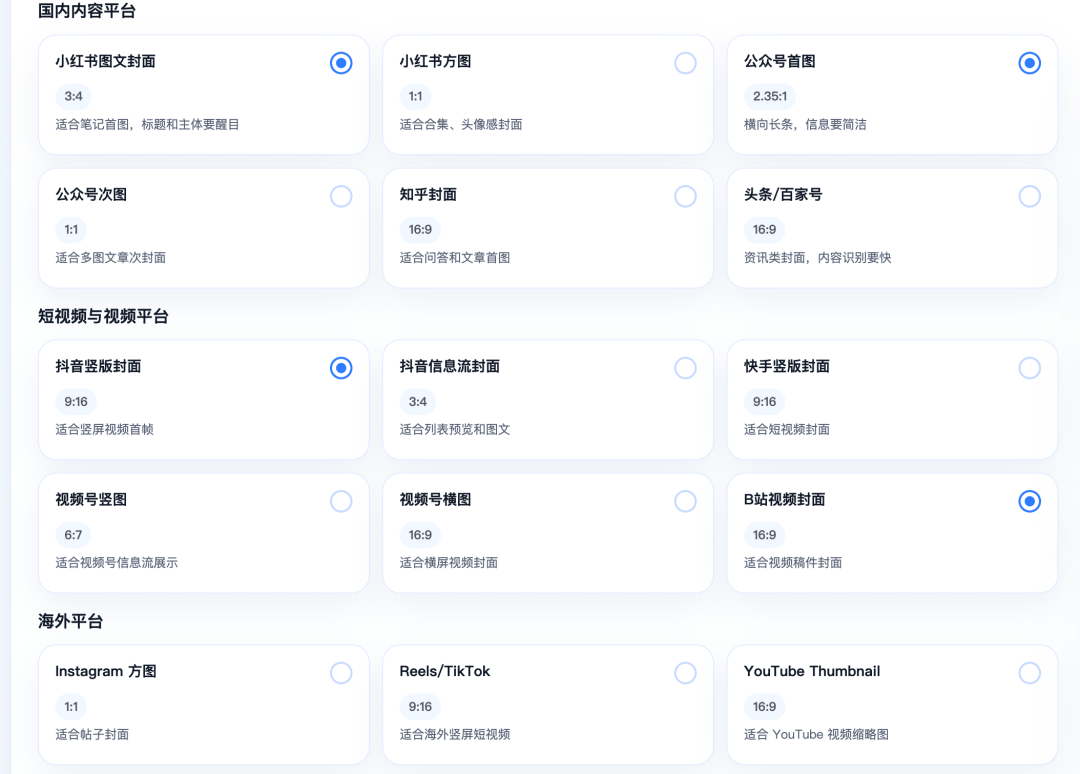Viewport: 1080px width, 774px height.
Task: Select the 小红书方图 radio button
Action: 685,63
